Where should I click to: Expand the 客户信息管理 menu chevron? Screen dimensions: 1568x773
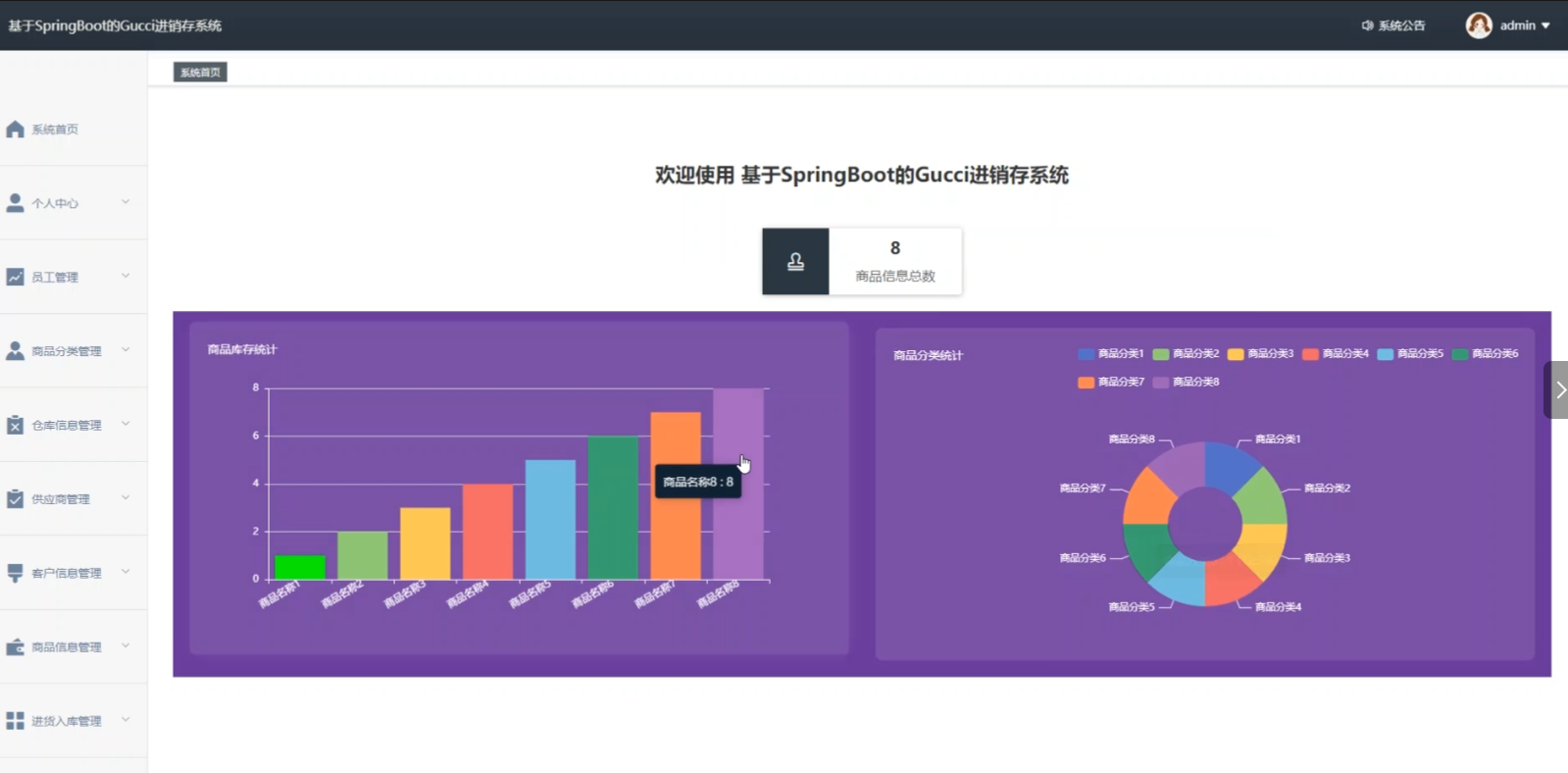(126, 572)
